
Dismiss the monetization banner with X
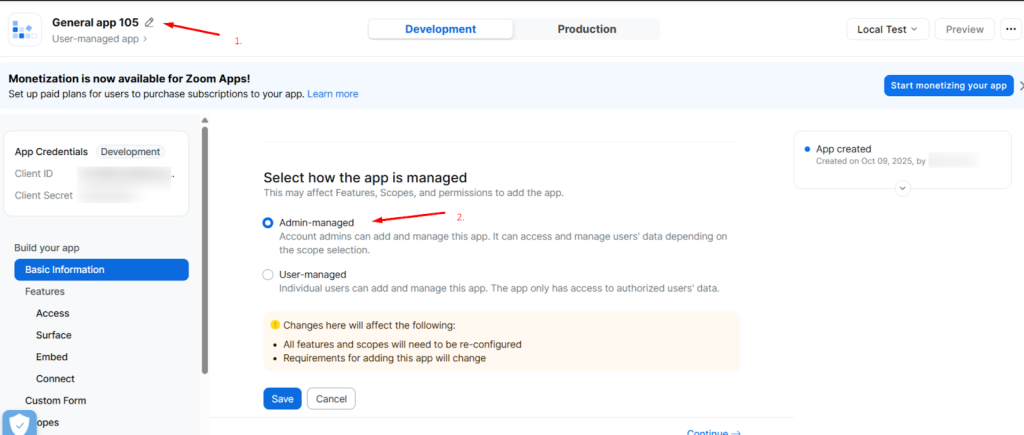pos(1020,86)
